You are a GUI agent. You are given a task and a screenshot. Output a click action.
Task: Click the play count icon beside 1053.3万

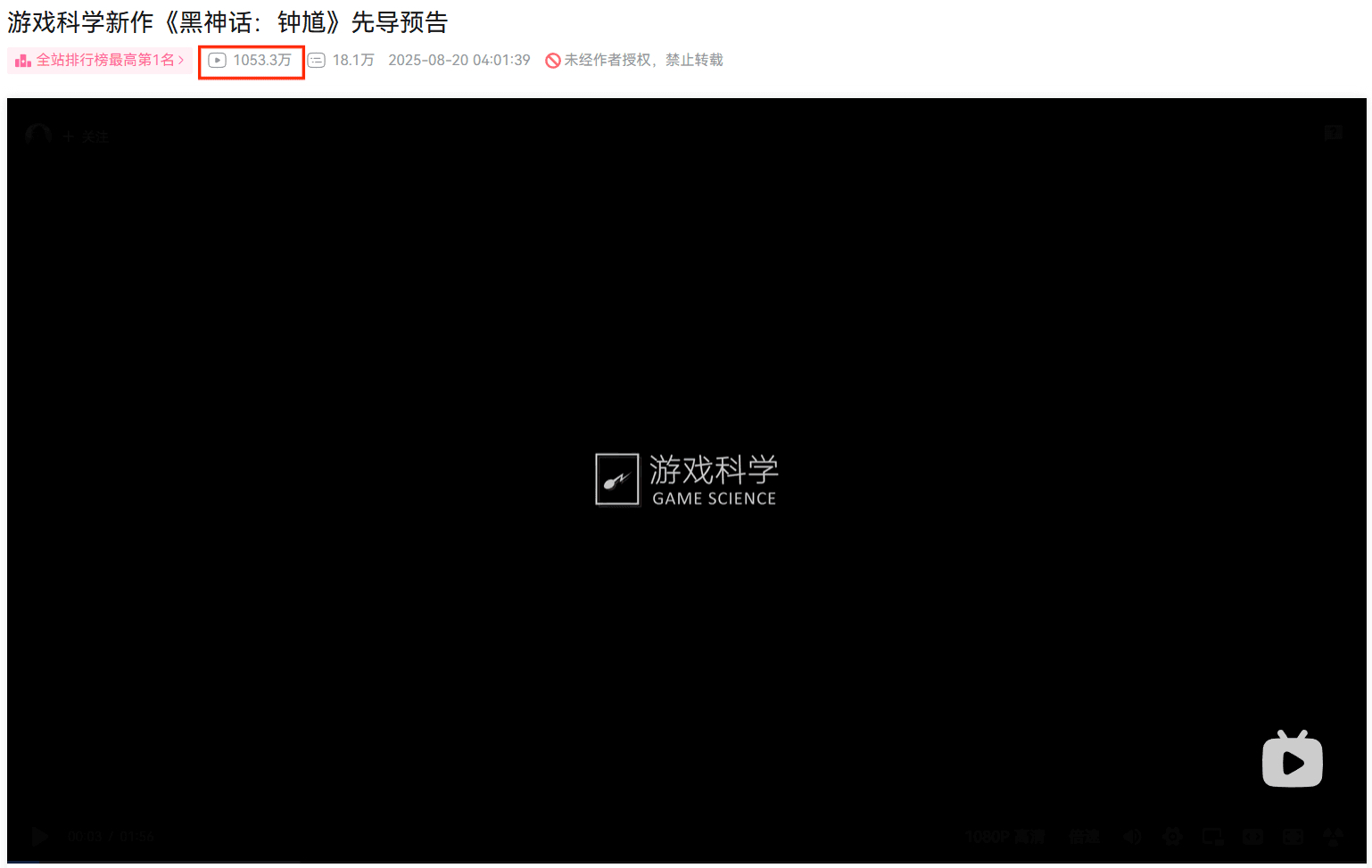pos(217,61)
